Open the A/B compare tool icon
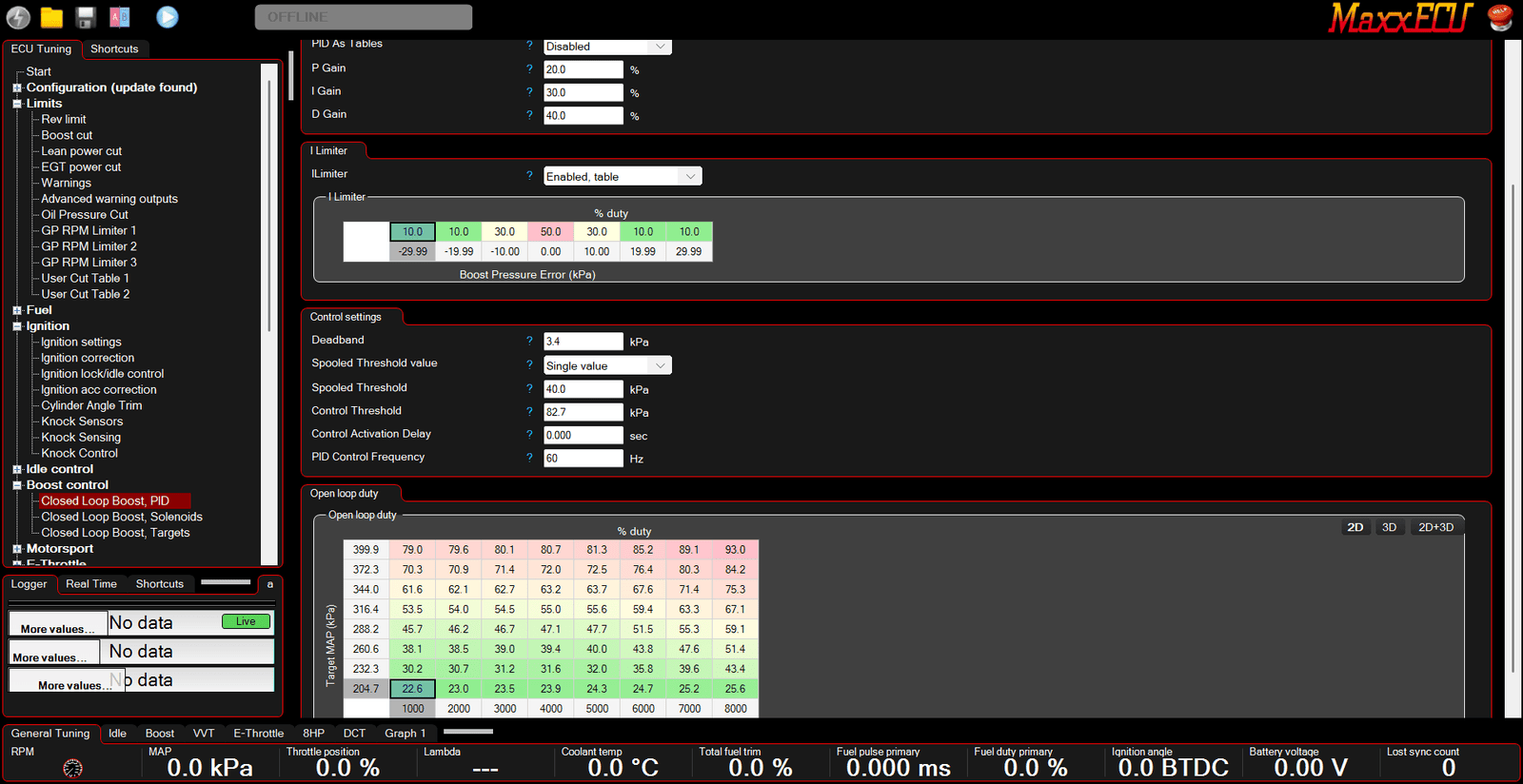Image resolution: width=1523 pixels, height=784 pixels. pyautogui.click(x=120, y=17)
